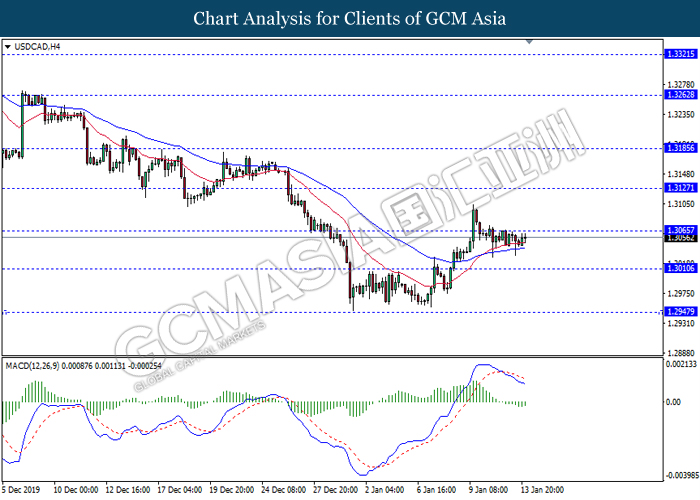
Task: Click the USDCAD,H4 dropdown triangle
Action: pyautogui.click(x=8, y=47)
